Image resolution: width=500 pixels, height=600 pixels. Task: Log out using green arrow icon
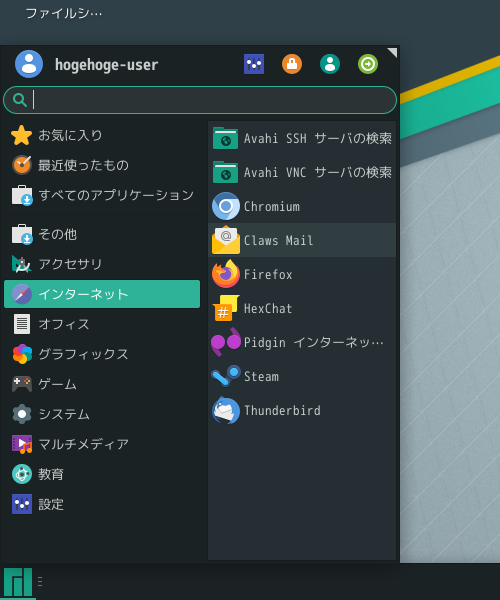pos(368,64)
